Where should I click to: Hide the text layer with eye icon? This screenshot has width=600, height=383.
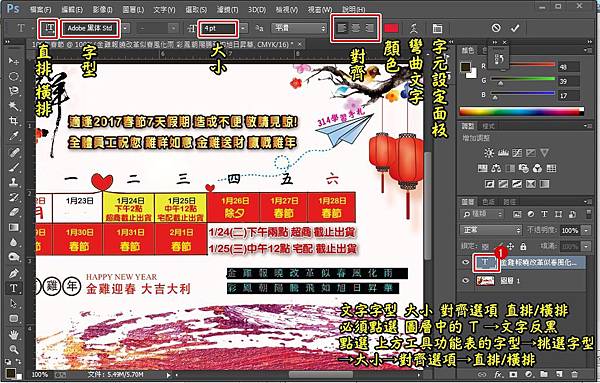[465, 262]
